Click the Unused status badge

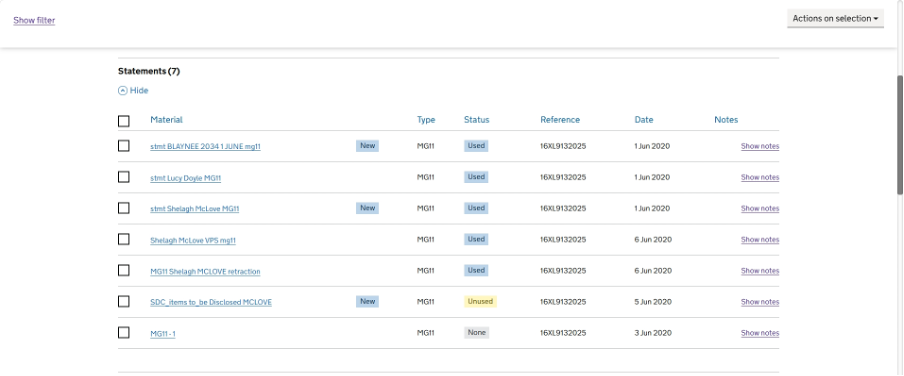[x=480, y=302]
